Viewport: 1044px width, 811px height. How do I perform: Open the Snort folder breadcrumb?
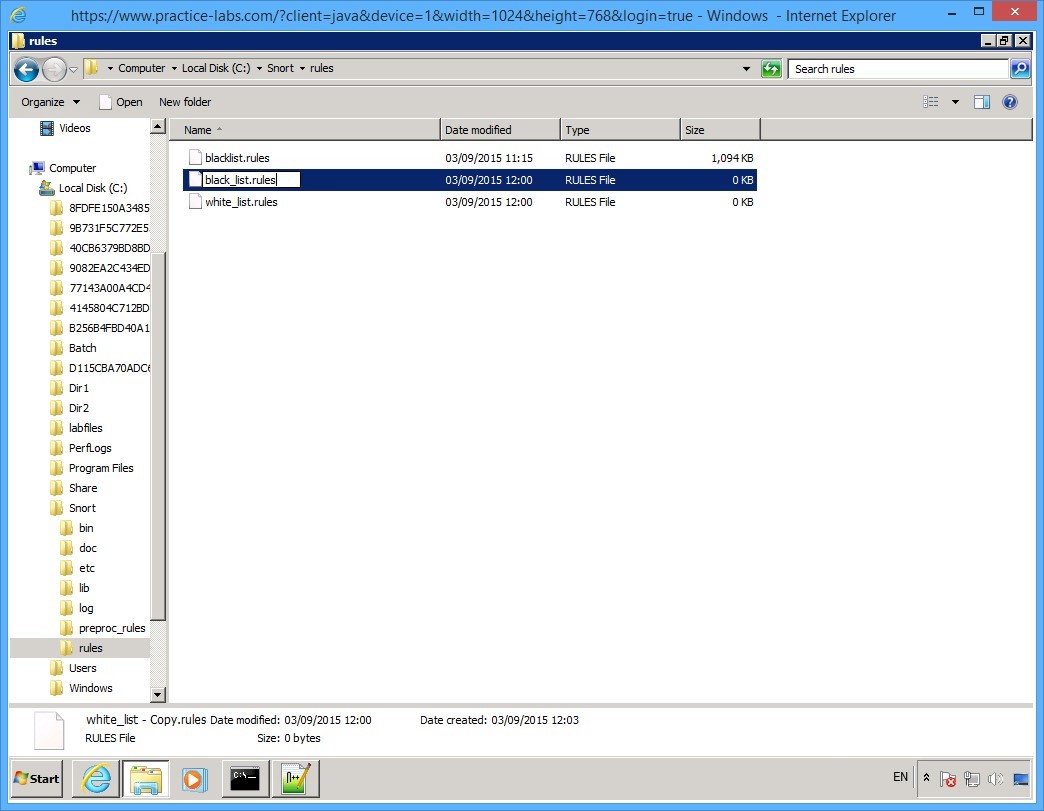(x=280, y=68)
